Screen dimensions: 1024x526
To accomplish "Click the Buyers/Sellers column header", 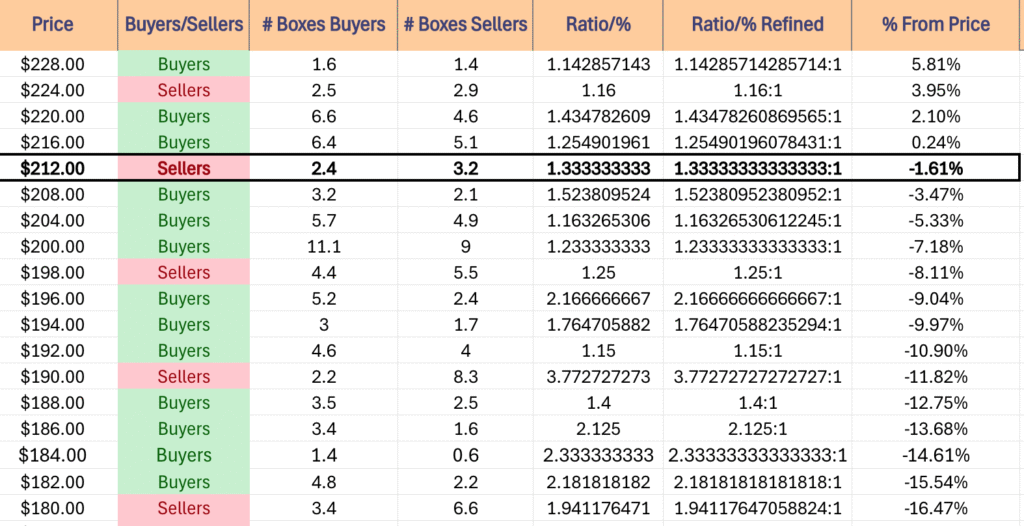I will coord(184,25).
